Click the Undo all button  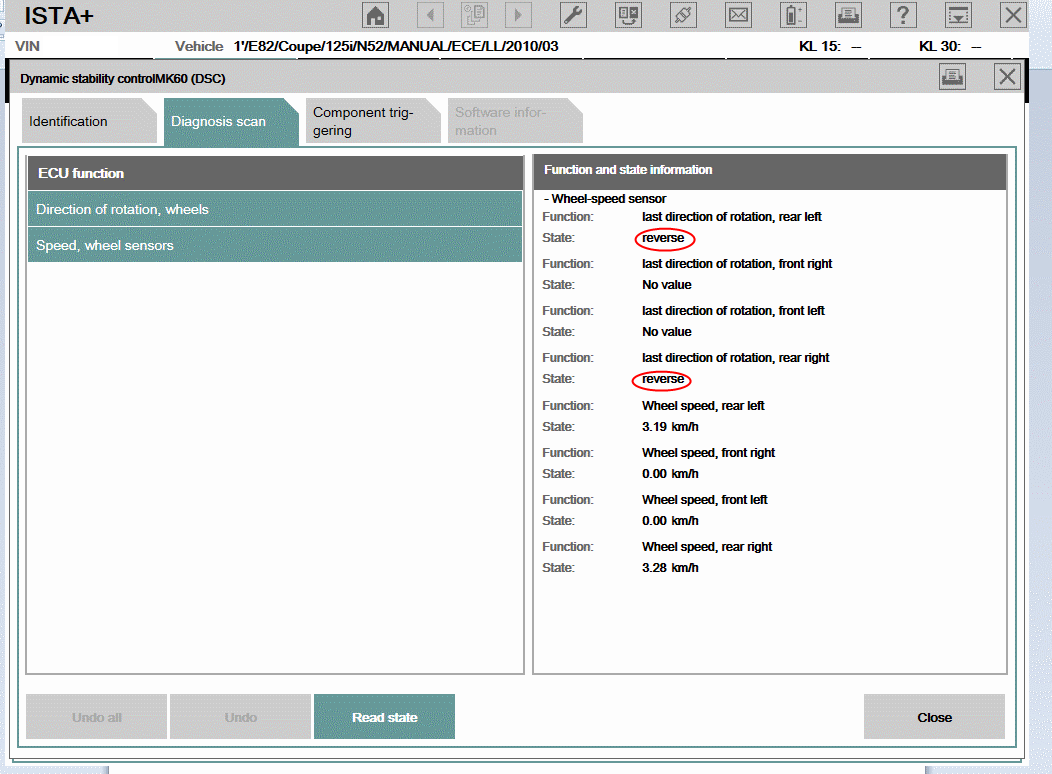pos(97,717)
